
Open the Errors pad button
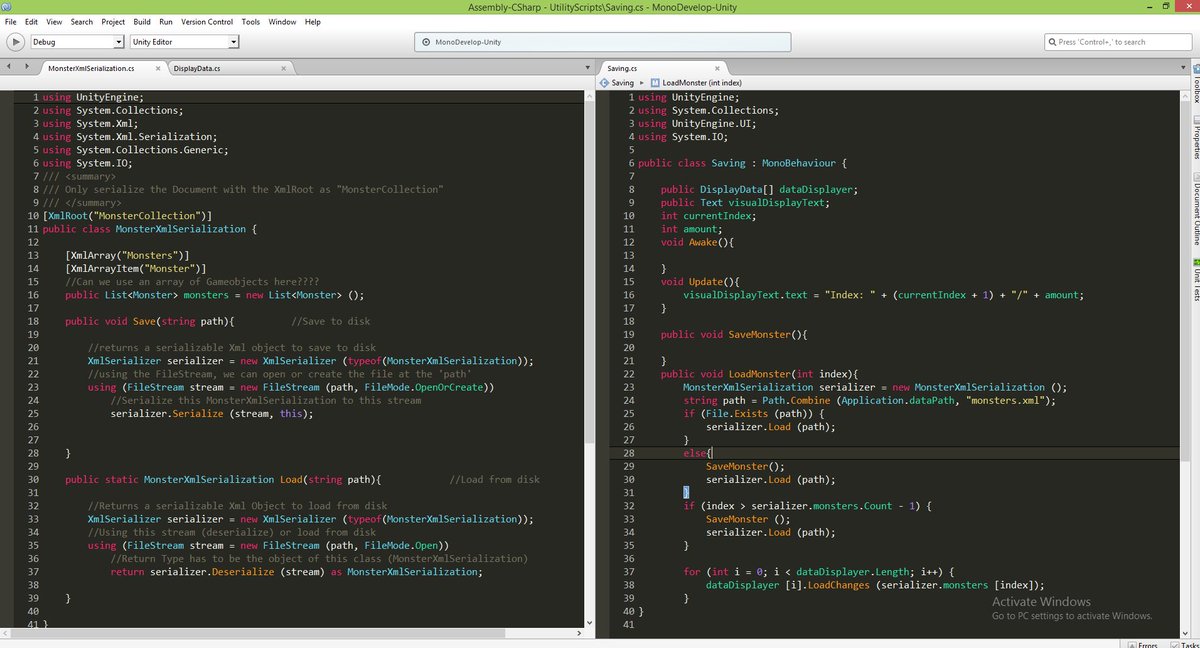(1142, 644)
